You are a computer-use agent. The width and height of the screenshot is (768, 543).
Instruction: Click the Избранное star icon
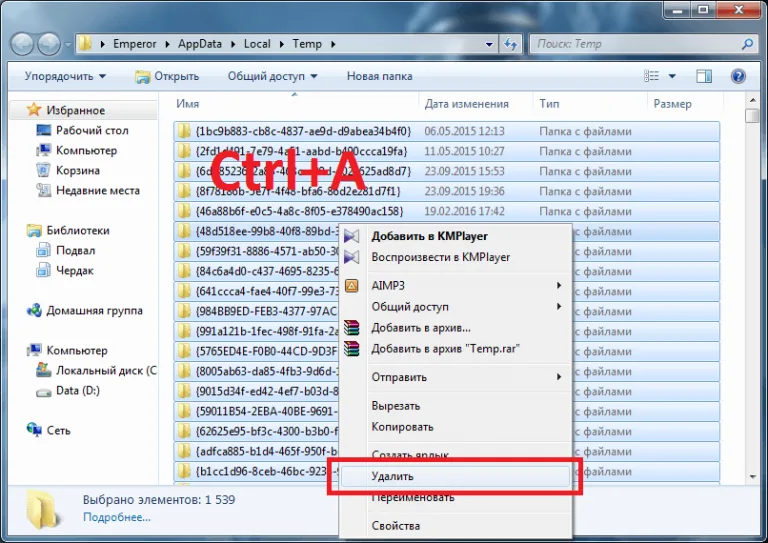34,110
